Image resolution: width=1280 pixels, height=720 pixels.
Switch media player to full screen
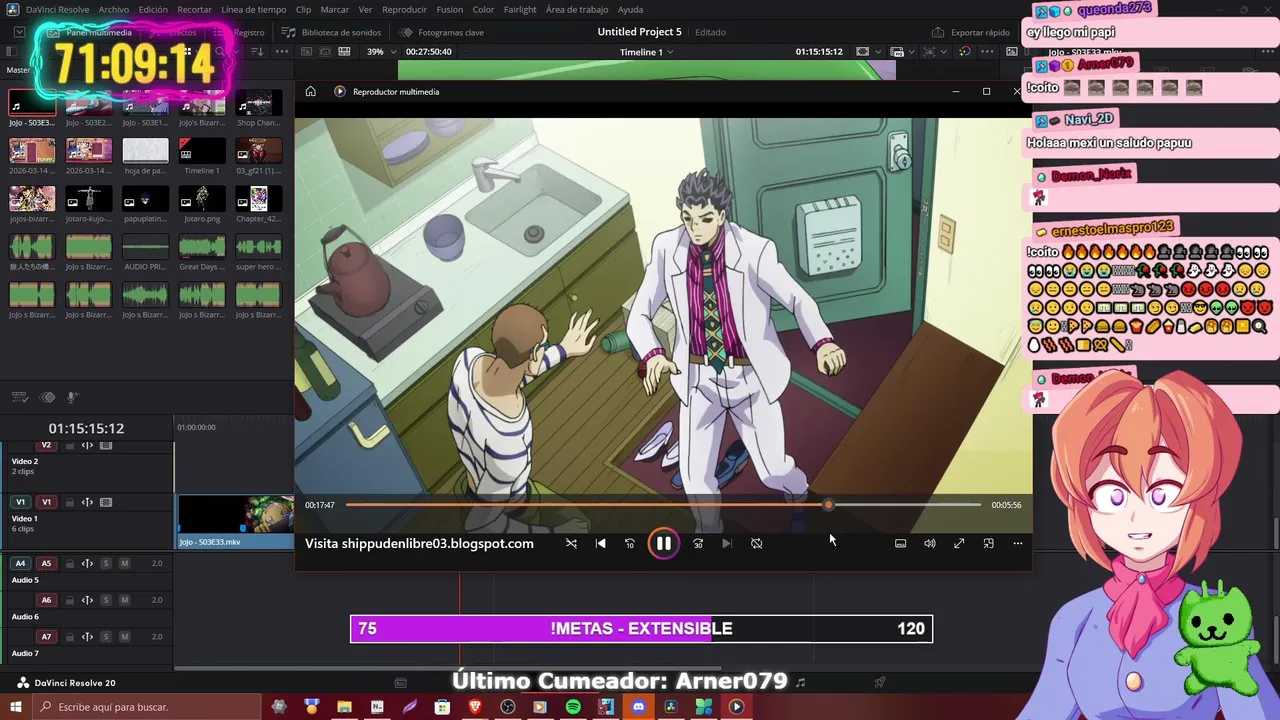pyautogui.click(x=959, y=543)
